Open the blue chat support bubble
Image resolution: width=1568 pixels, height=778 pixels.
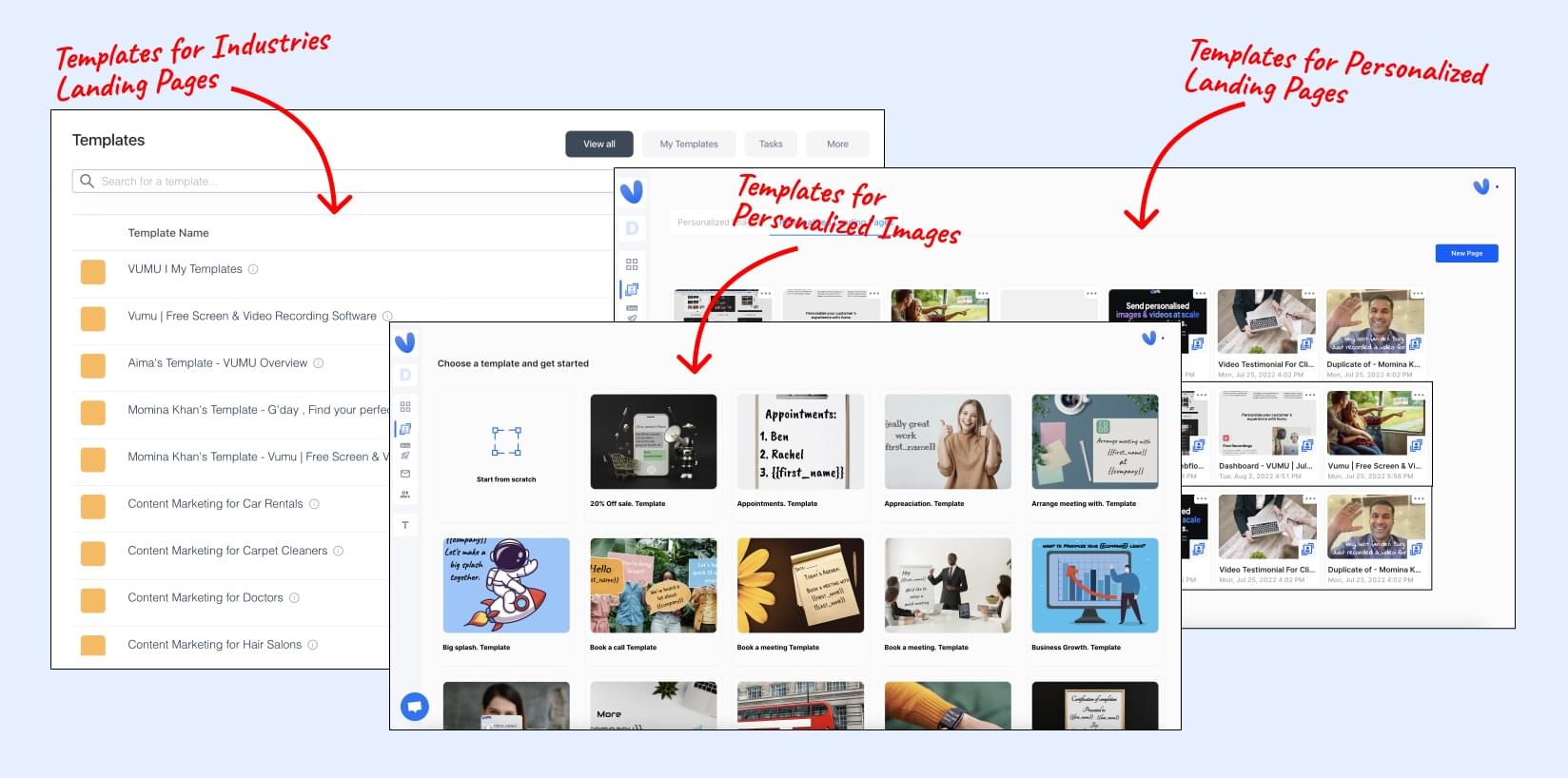[414, 707]
